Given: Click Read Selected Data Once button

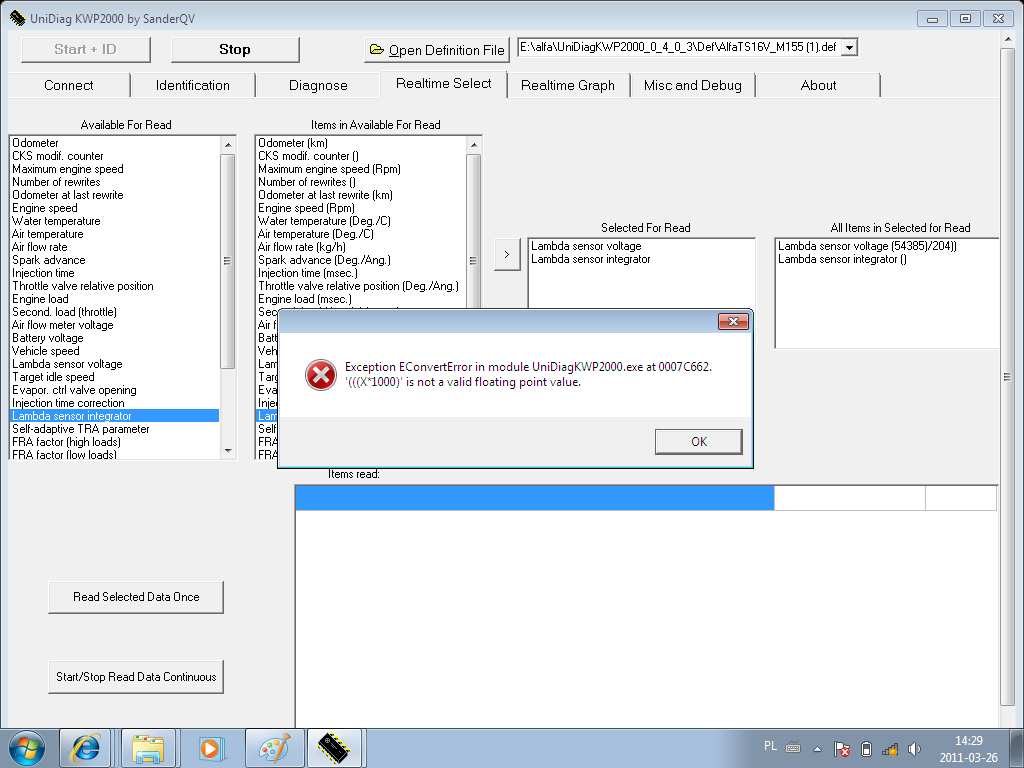Looking at the screenshot, I should [136, 597].
